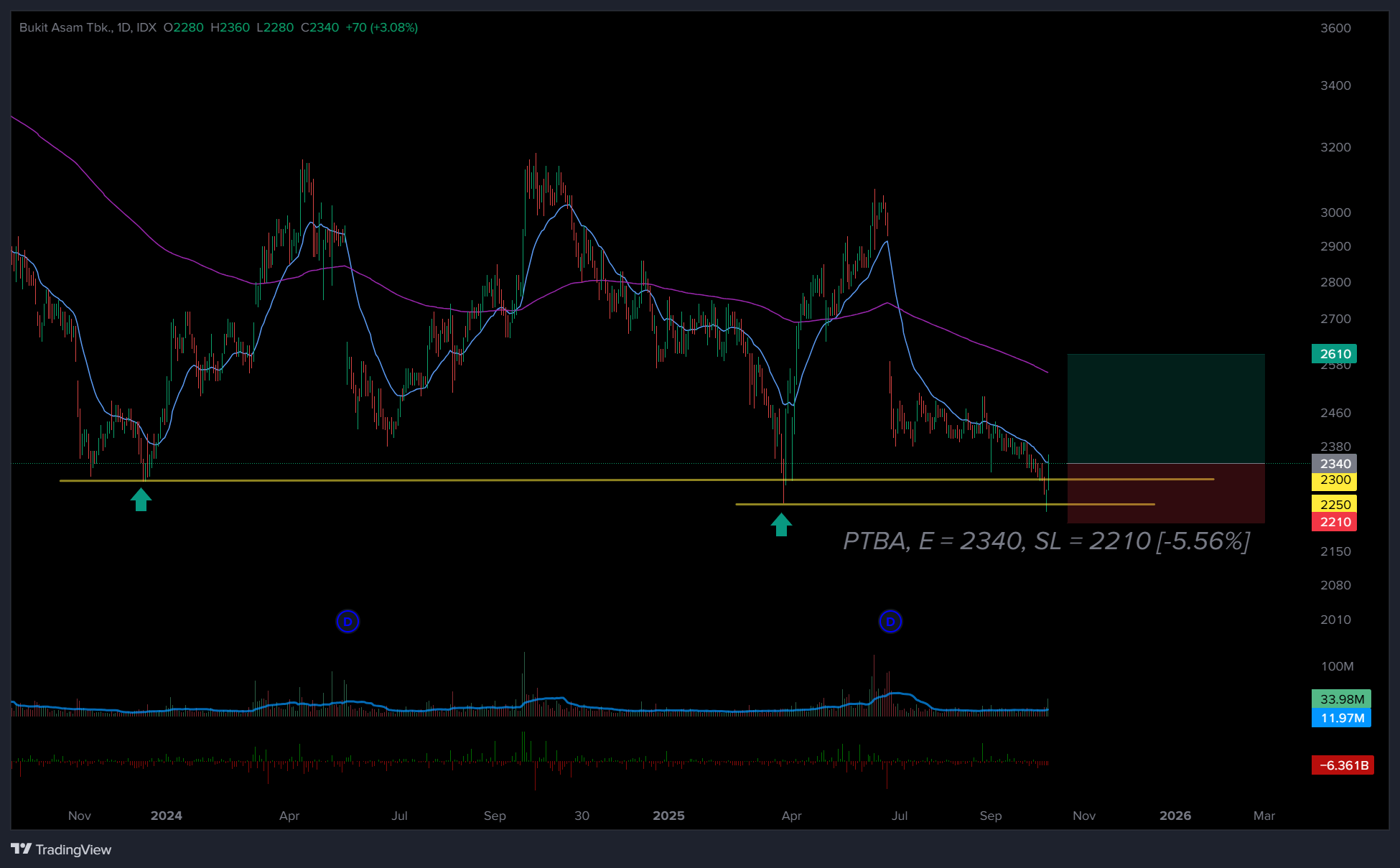This screenshot has height=868, width=1400.
Task: Click the 33.98M volume label
Action: pyautogui.click(x=1340, y=699)
